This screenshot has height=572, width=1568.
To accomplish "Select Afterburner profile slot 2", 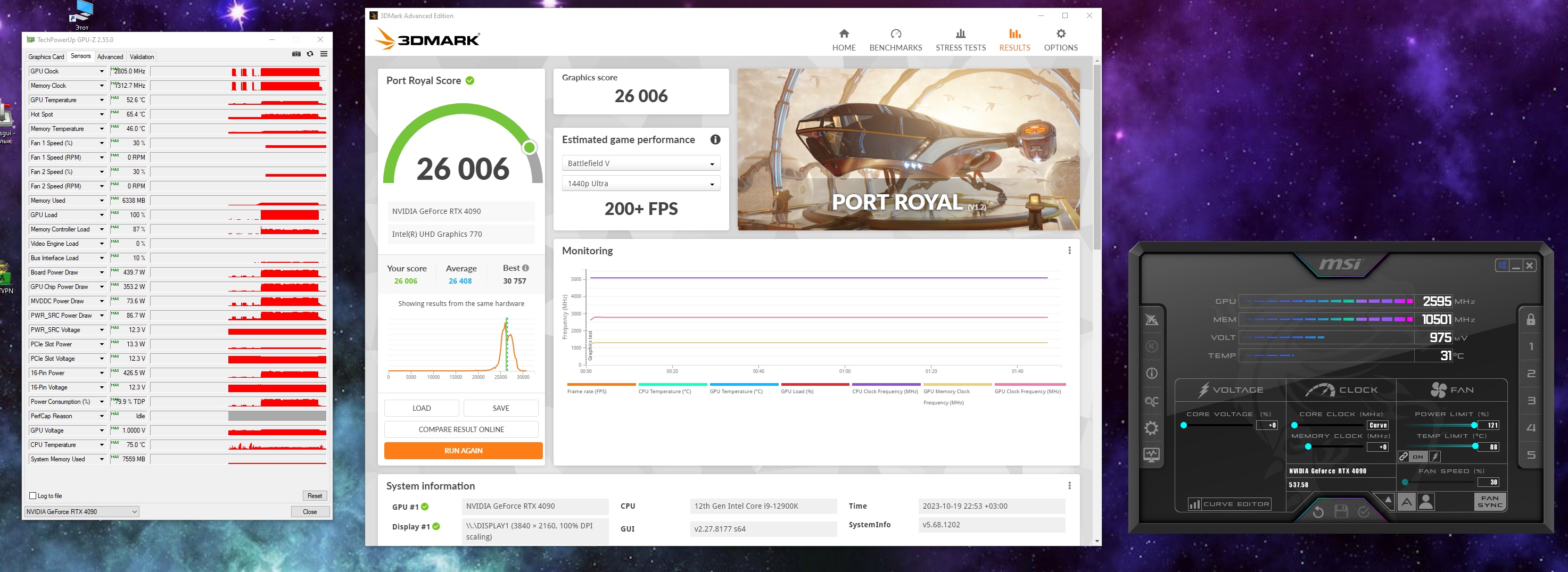I will 1531,374.
